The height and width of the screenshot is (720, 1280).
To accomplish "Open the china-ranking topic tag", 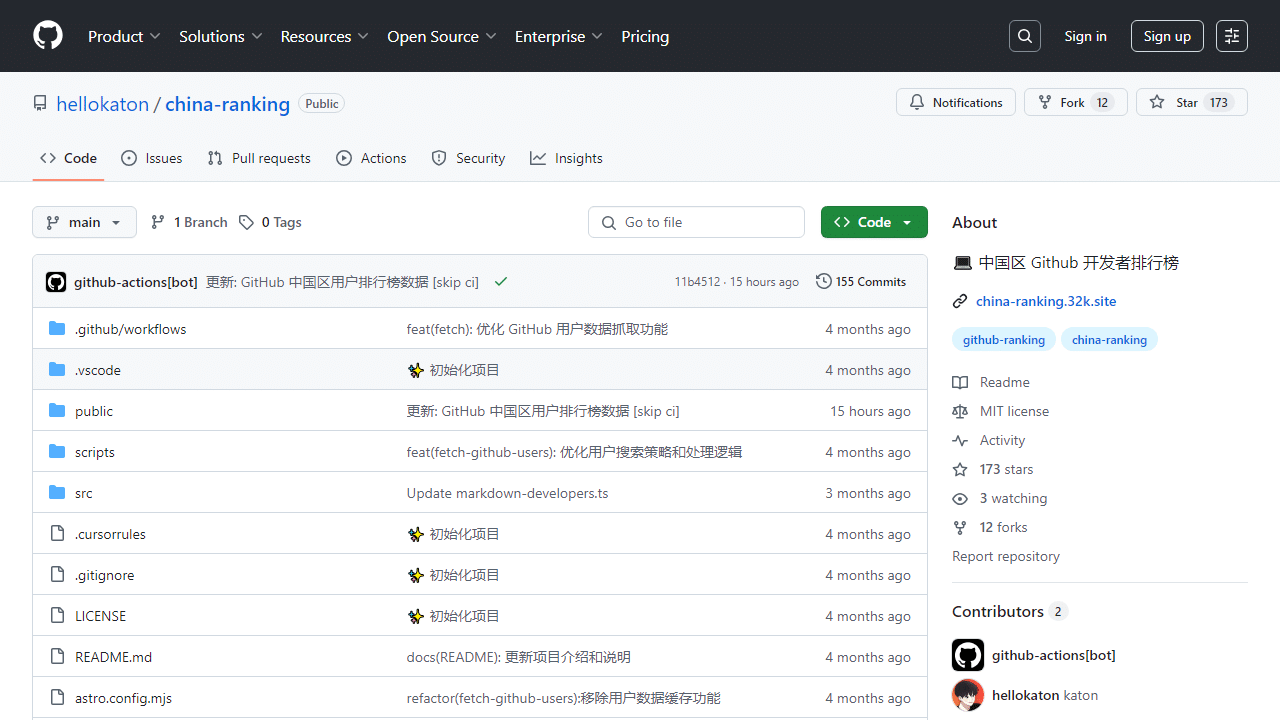I will [x=1109, y=340].
